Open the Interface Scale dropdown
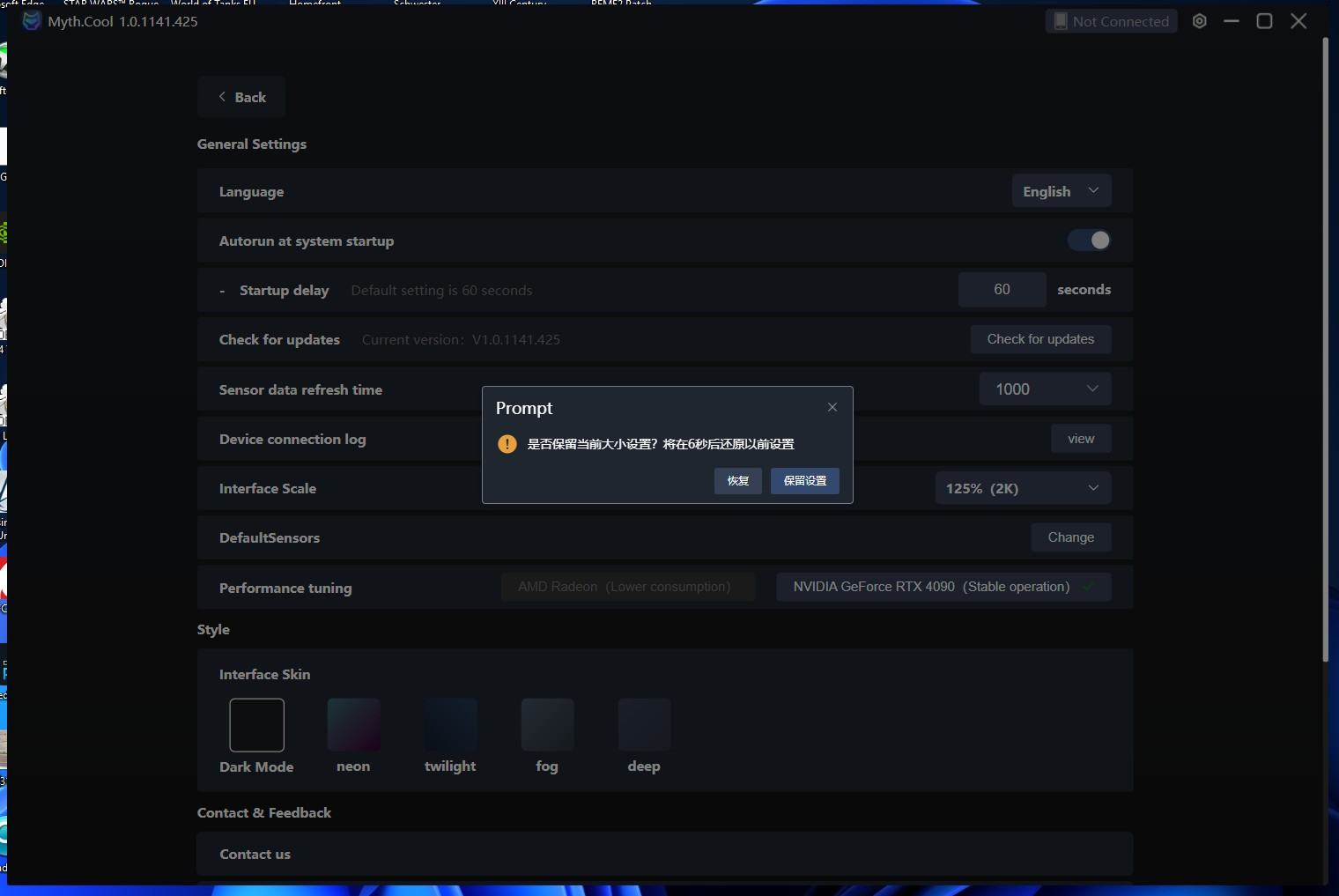Viewport: 1339px width, 896px height. tap(1020, 487)
